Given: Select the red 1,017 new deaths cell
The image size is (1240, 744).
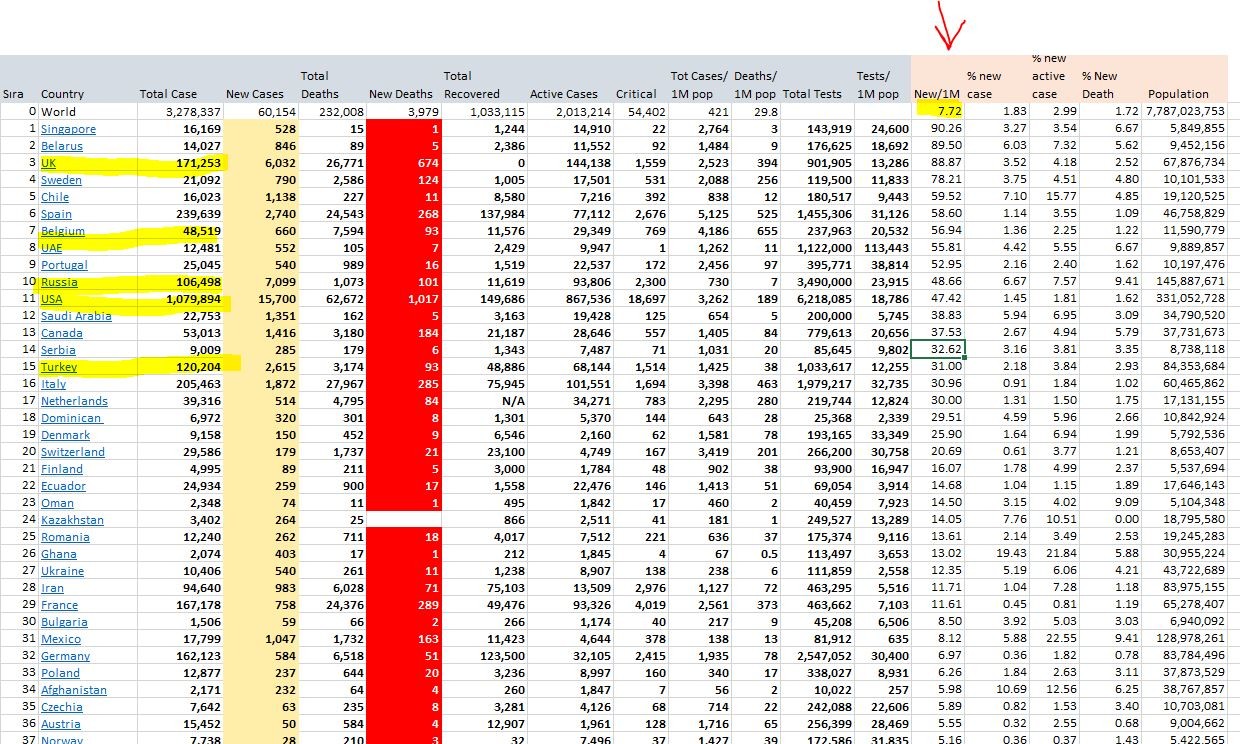Looking at the screenshot, I should point(402,299).
